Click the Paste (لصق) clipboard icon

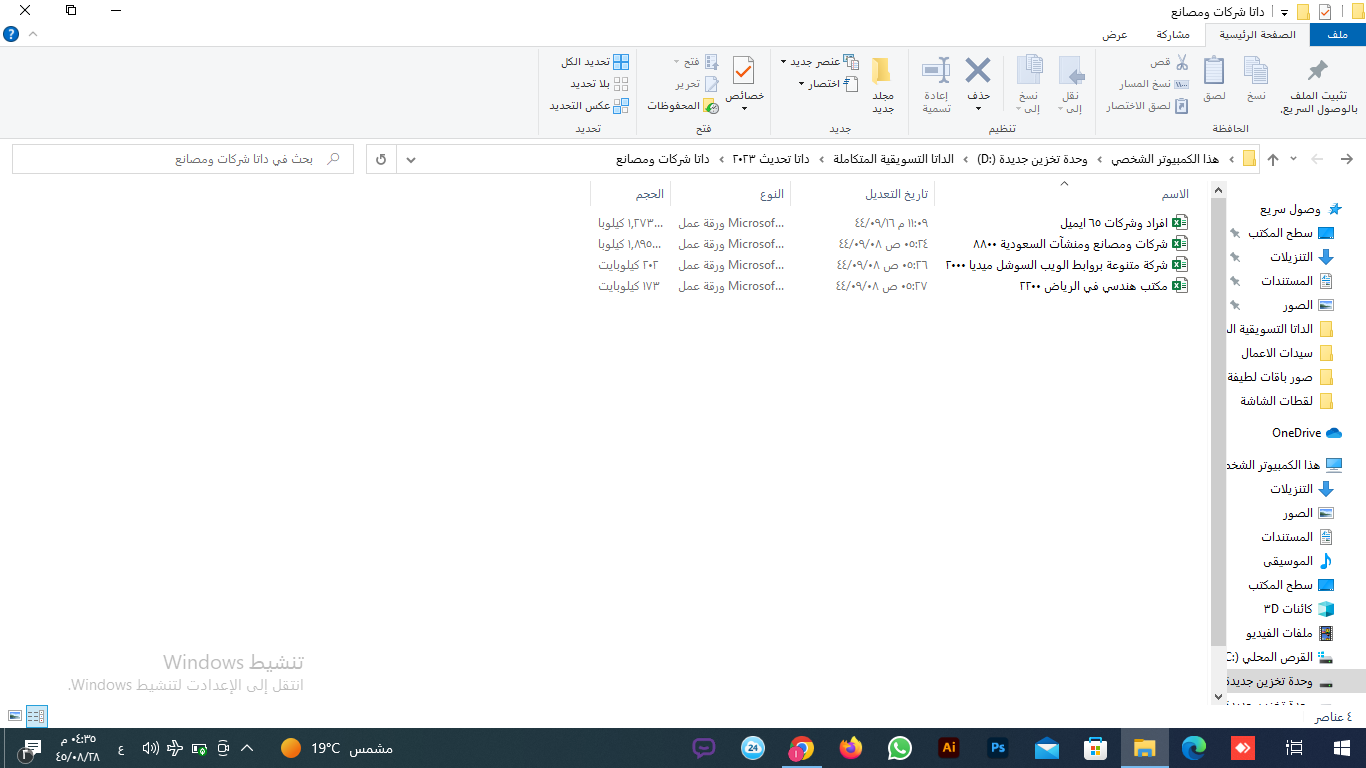pyautogui.click(x=1214, y=72)
